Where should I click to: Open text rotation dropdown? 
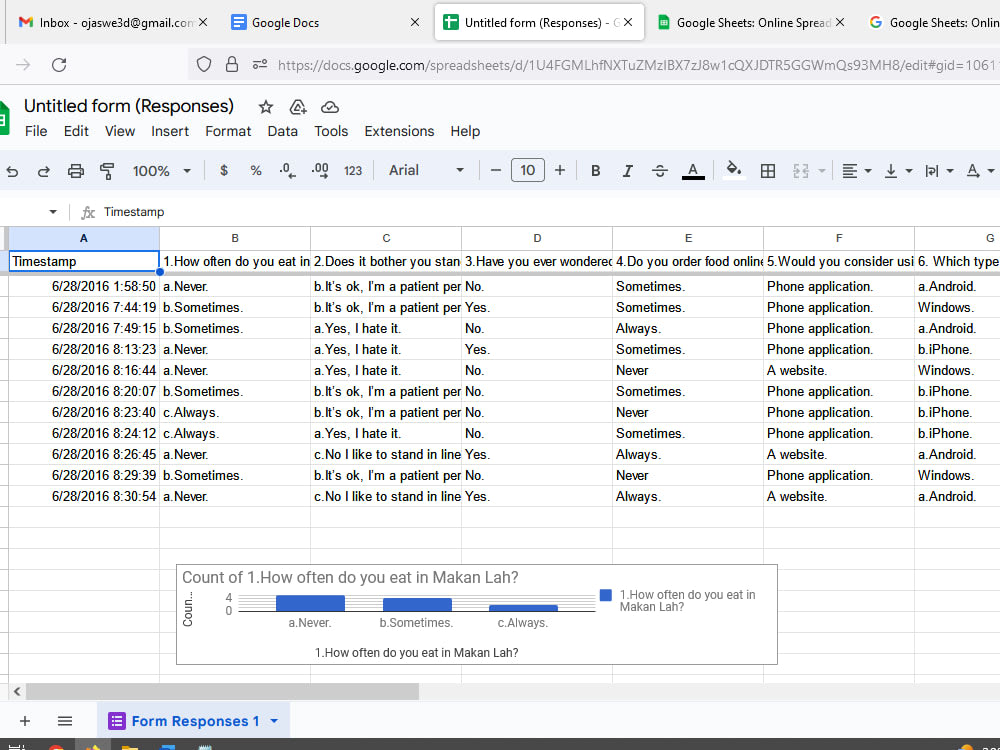point(980,171)
